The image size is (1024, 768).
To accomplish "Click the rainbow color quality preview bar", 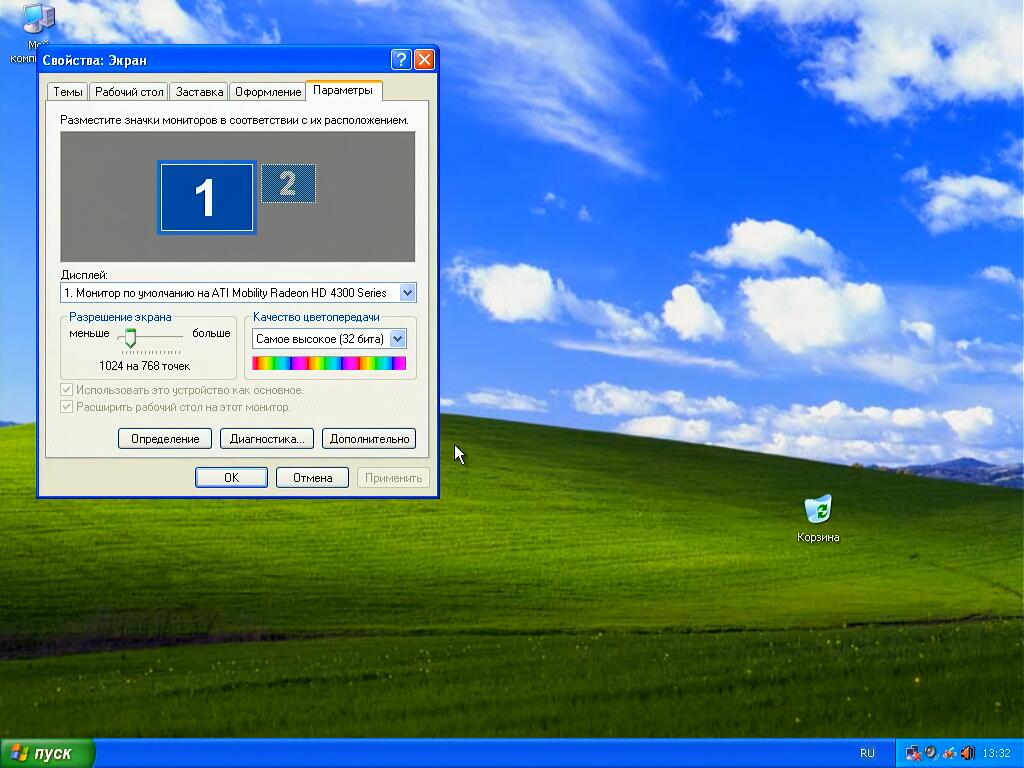I will (329, 363).
